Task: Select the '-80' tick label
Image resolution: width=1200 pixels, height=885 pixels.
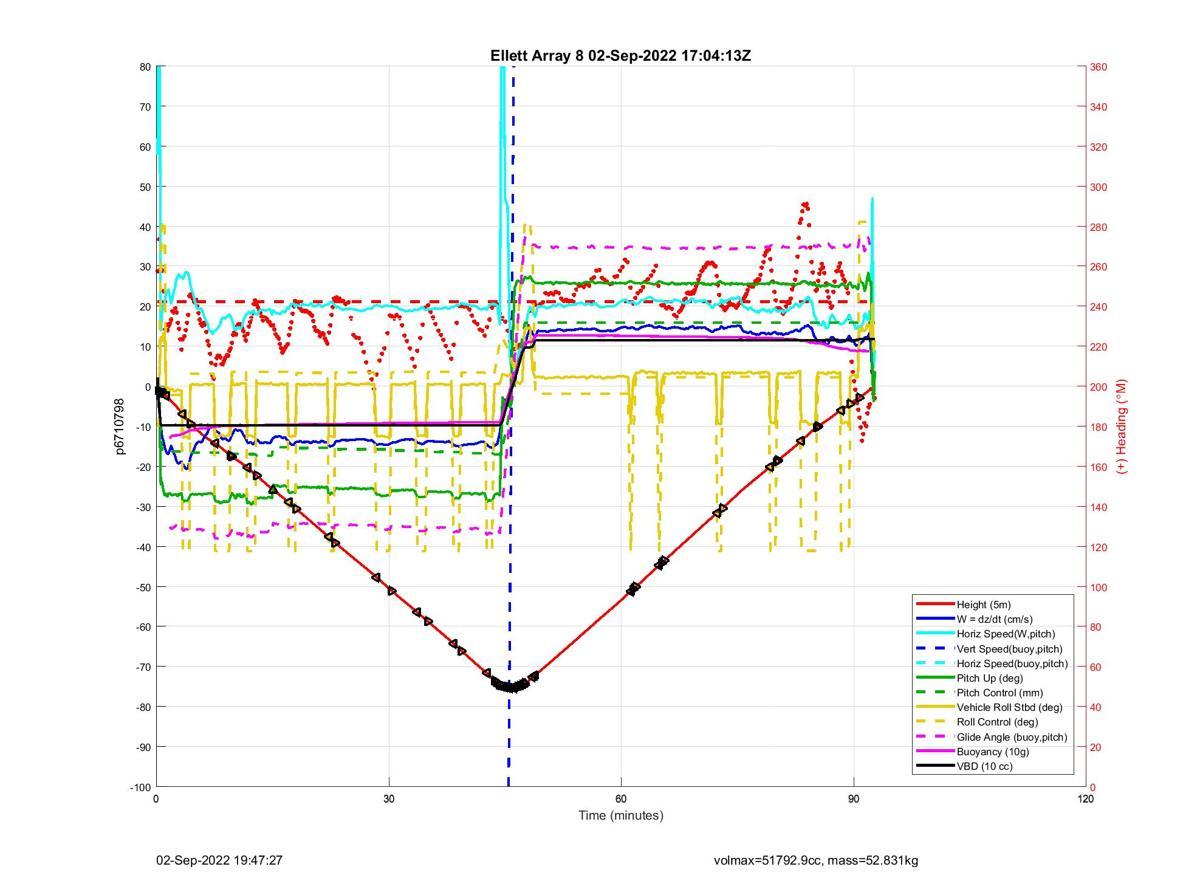Action: [142, 707]
